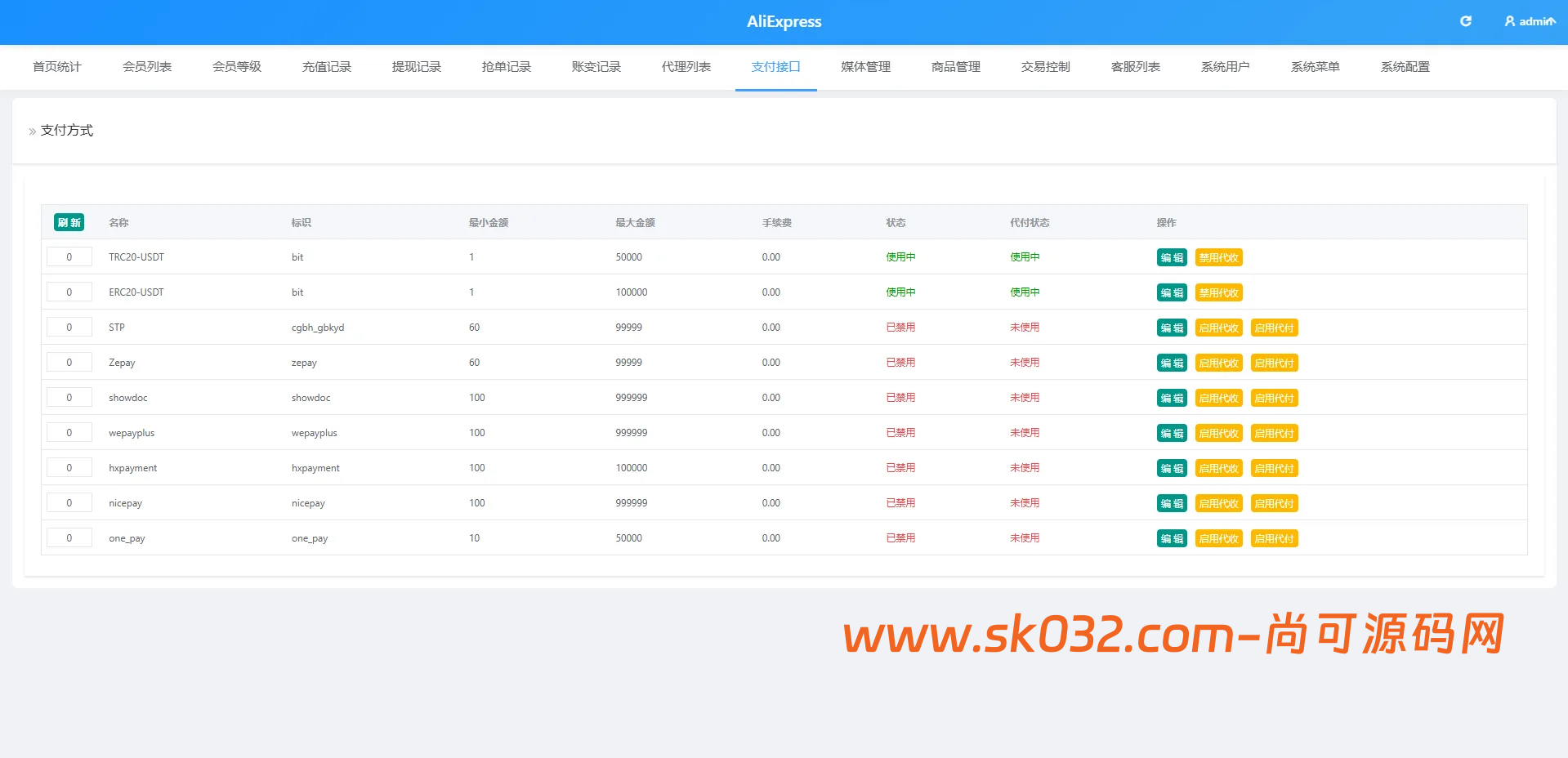Open the 提现记录 tab
The width and height of the screenshot is (1568, 758).
(417, 67)
